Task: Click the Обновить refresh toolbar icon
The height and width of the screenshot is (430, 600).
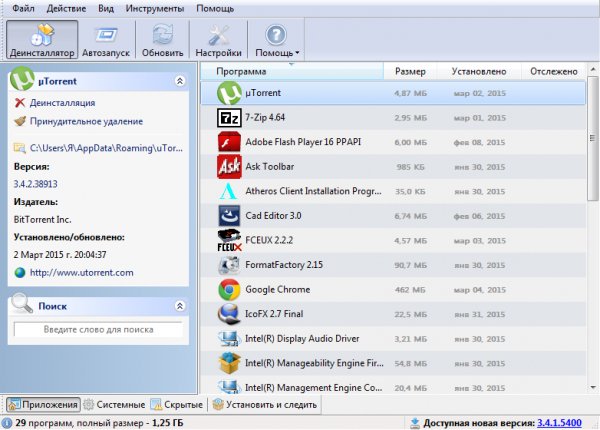Action: tap(163, 39)
